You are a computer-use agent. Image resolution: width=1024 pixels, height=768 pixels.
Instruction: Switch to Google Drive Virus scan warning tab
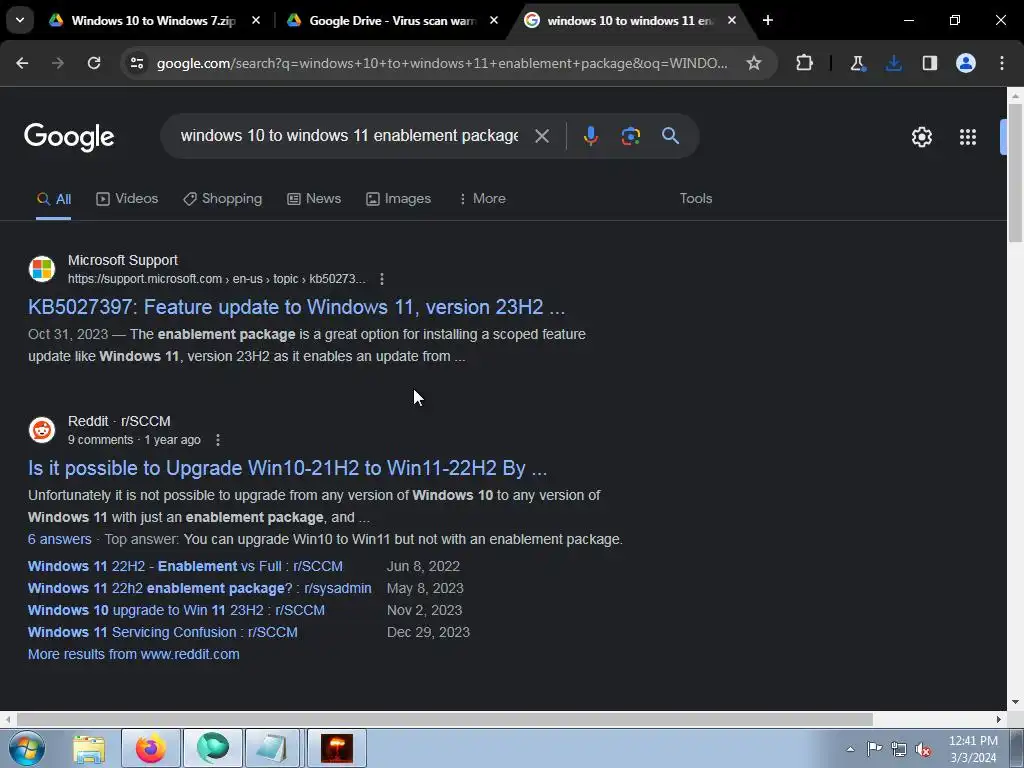(x=392, y=20)
